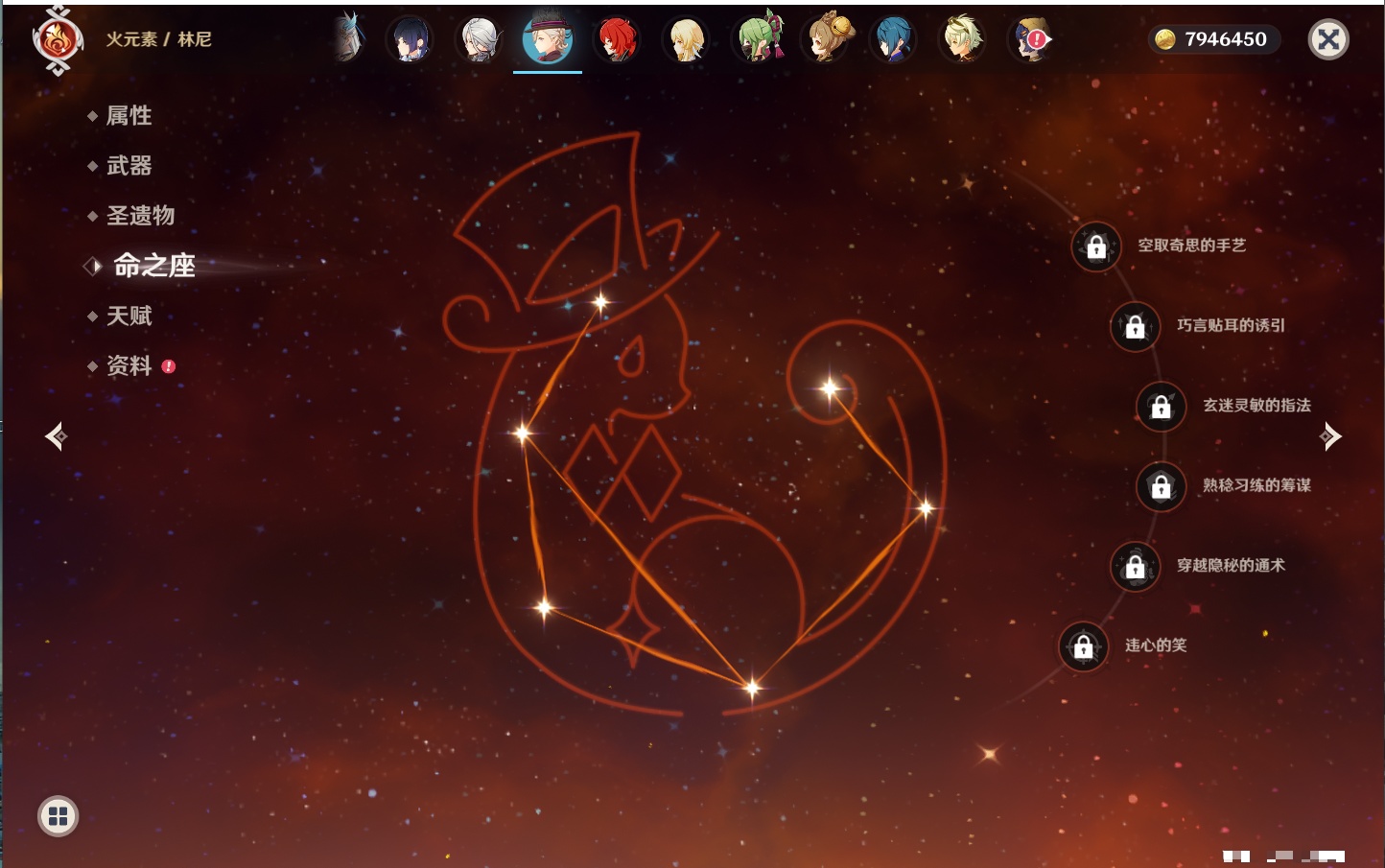The height and width of the screenshot is (868, 1385).
Task: Click the lock icon beside 空取奇思的手艺
Action: [1096, 246]
